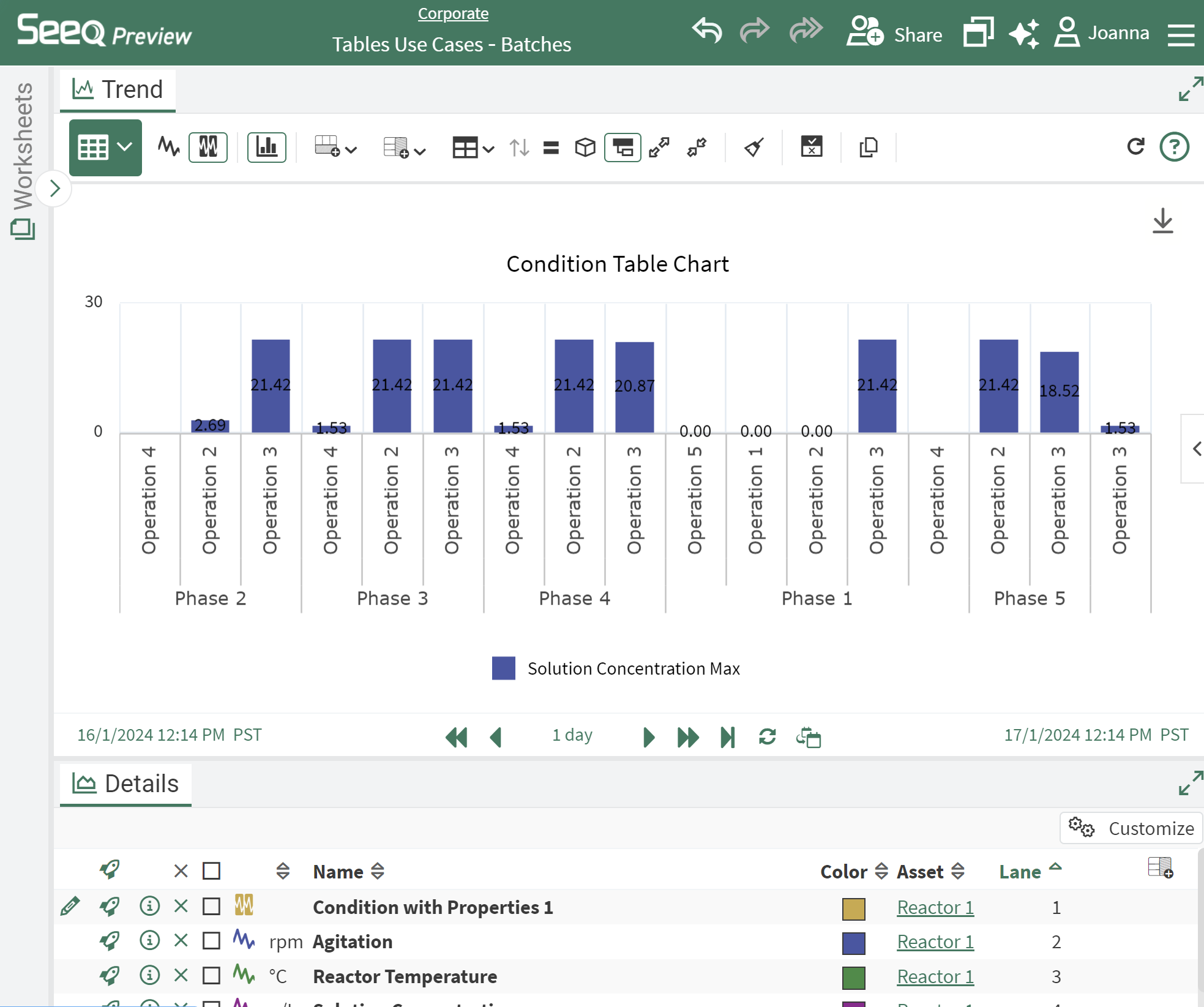Image resolution: width=1204 pixels, height=1007 pixels.
Task: Expand the Trend panel to full screen
Action: (x=1191, y=89)
